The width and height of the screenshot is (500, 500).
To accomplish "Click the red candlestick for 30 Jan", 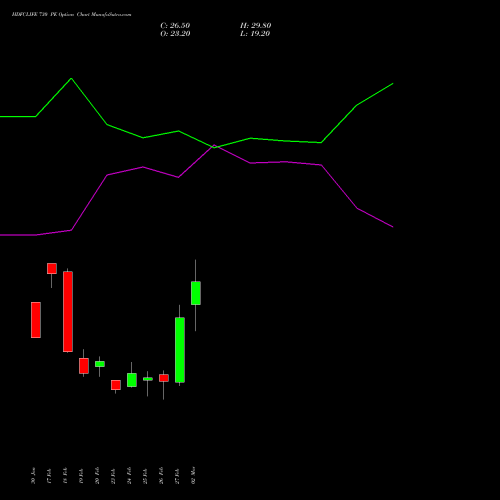I will point(36,320).
